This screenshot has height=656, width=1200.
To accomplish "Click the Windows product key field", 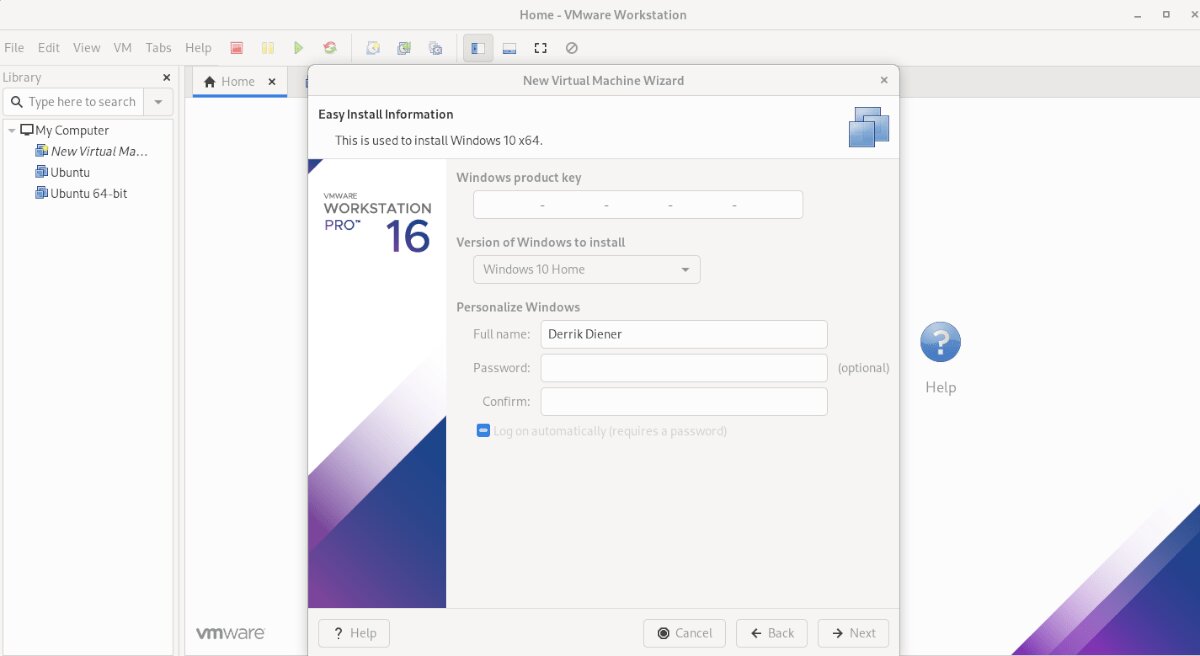I will [637, 204].
